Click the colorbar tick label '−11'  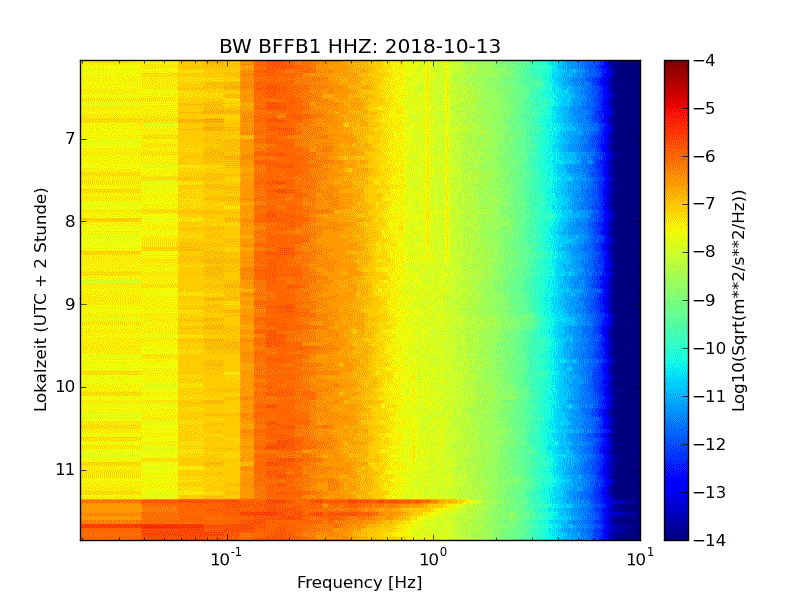[x=710, y=396]
